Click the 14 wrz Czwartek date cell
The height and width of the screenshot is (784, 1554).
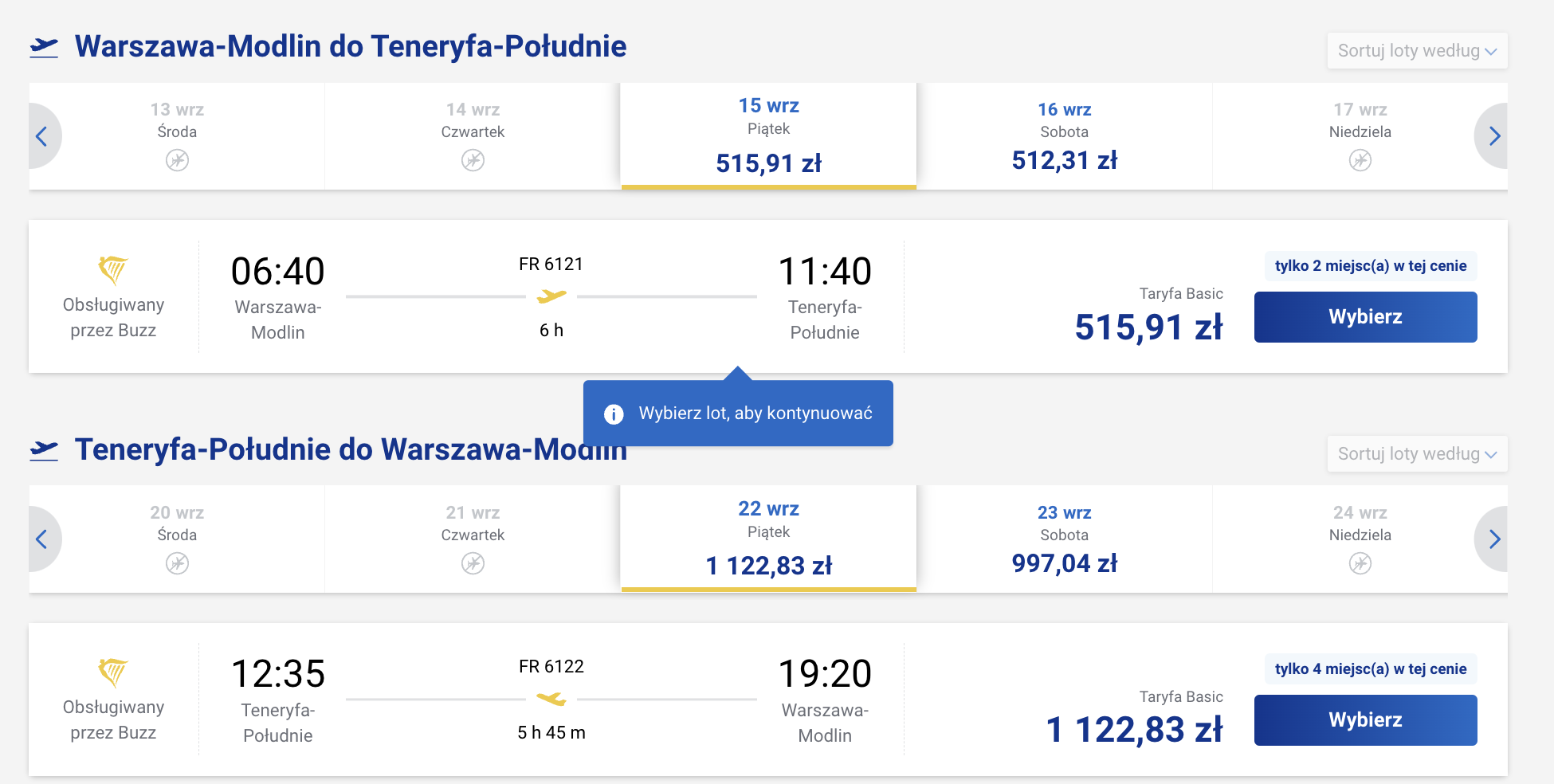473,136
